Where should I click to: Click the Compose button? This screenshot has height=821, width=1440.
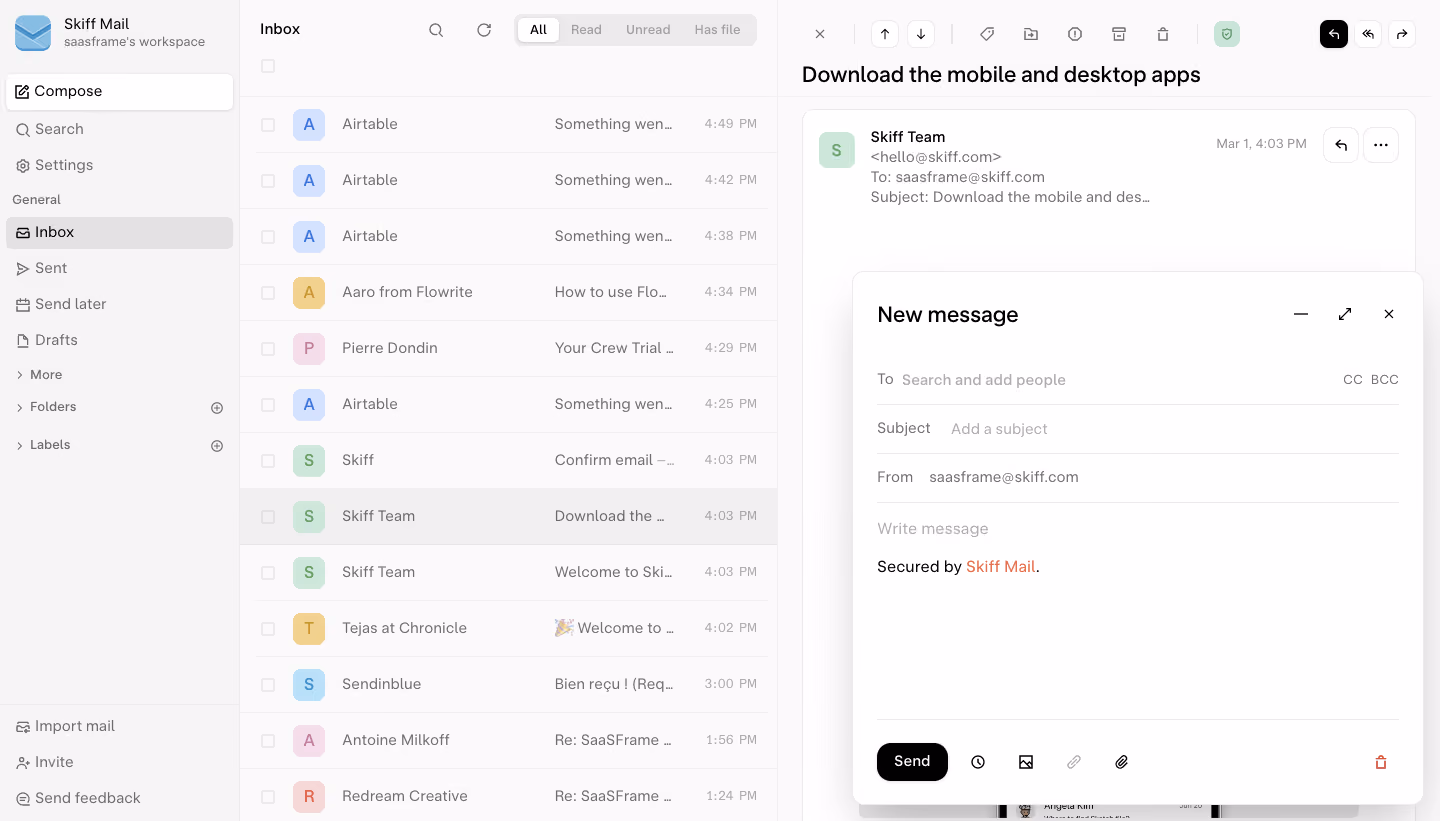coord(119,92)
